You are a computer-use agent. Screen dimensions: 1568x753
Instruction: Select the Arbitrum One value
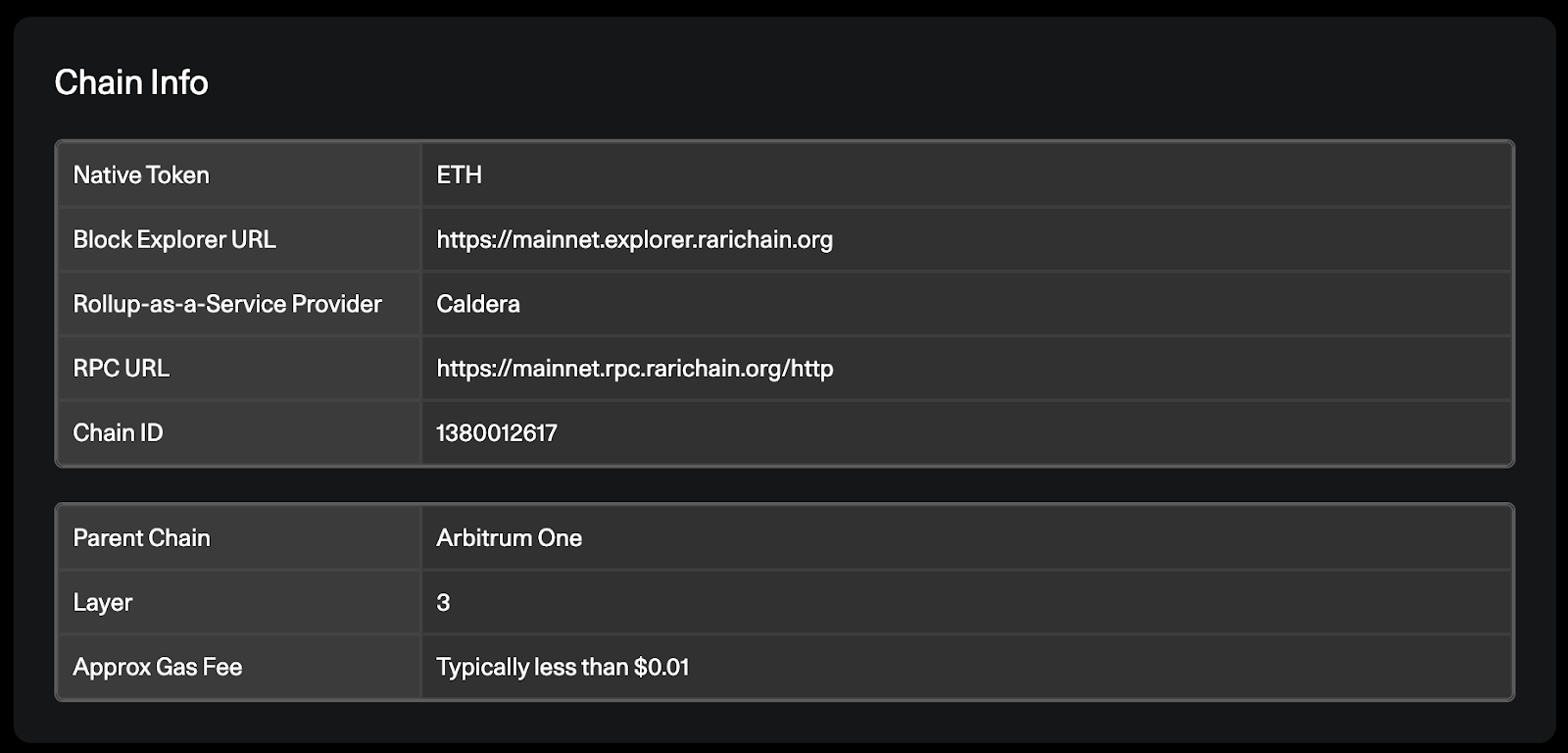click(x=509, y=538)
